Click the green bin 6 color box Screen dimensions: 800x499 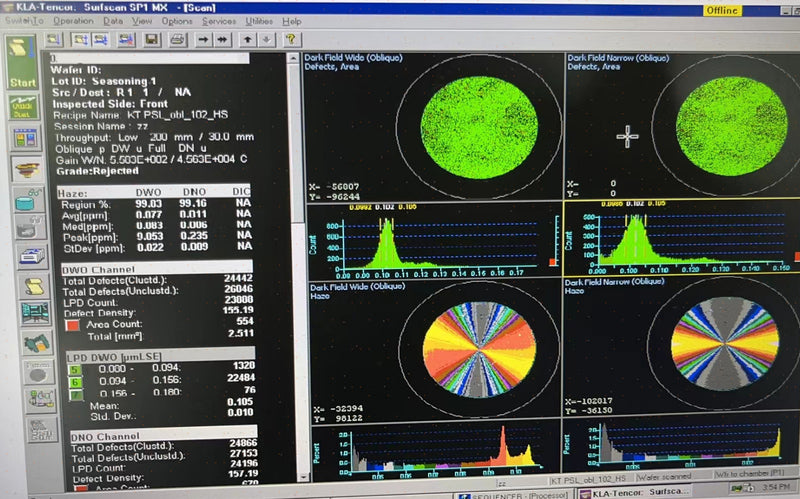point(76,382)
